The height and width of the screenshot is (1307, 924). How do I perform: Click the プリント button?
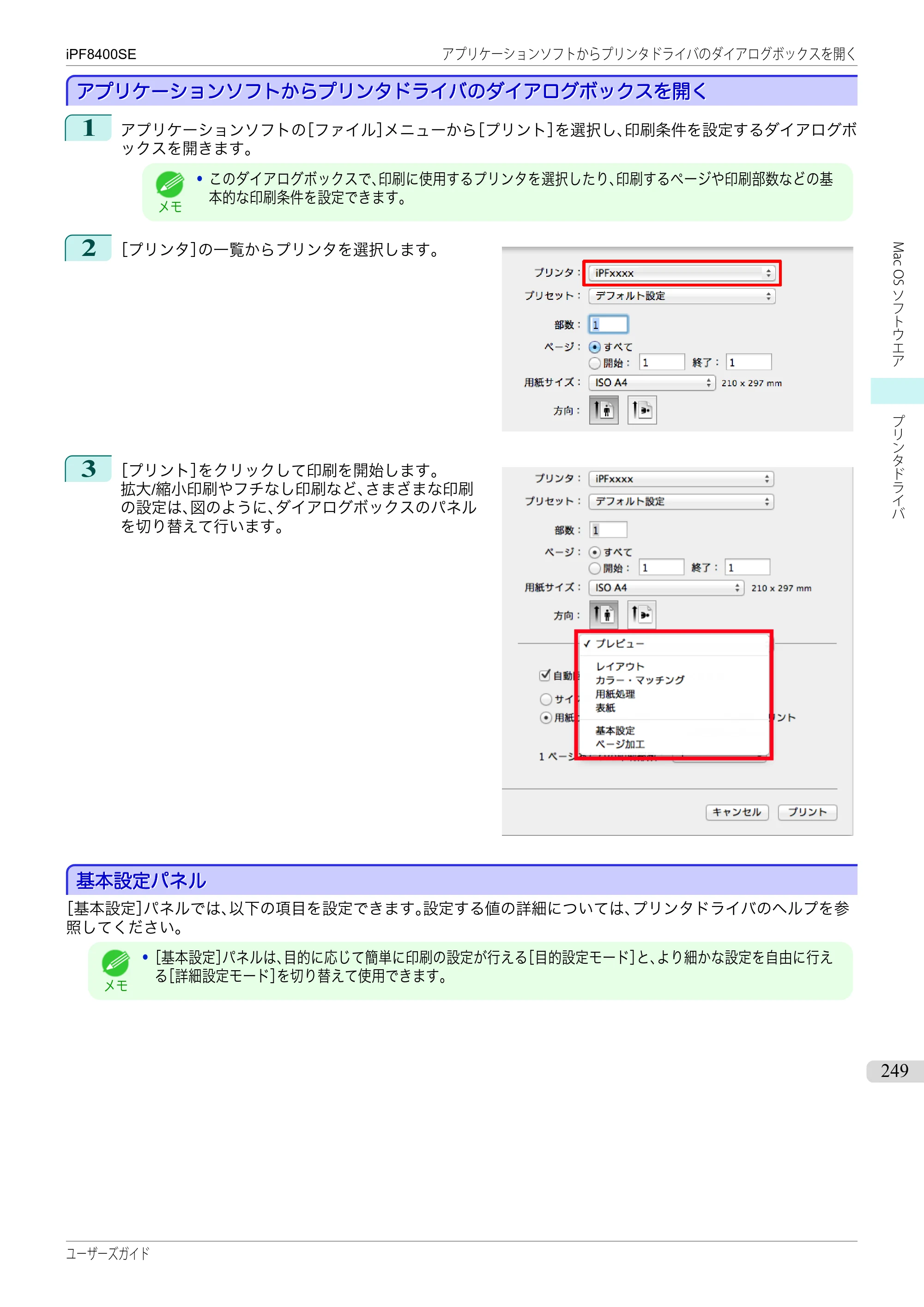(807, 812)
